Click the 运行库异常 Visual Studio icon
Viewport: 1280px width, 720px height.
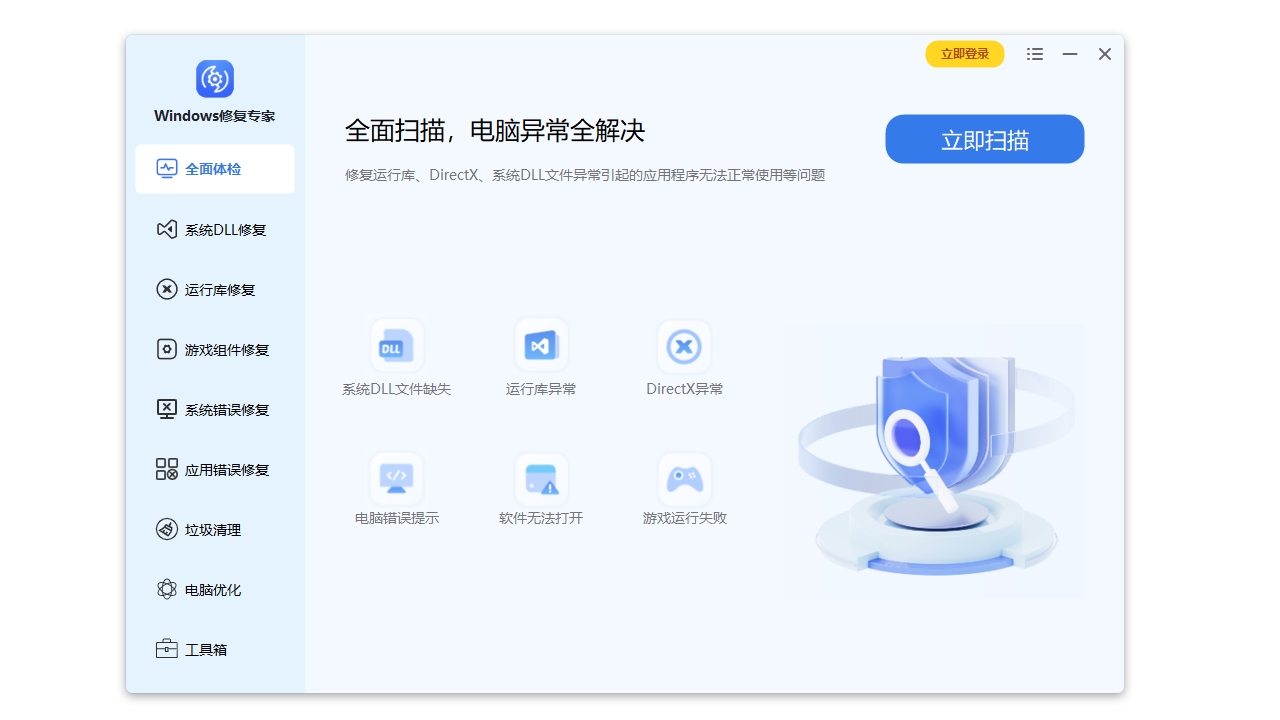coord(541,346)
